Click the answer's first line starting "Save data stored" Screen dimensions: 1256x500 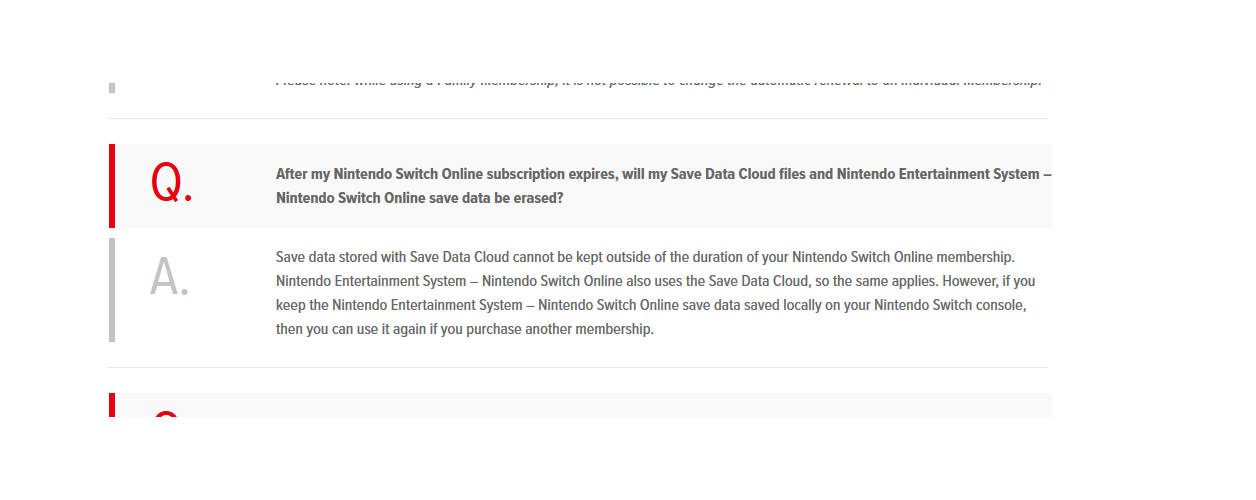pyautogui.click(x=645, y=257)
